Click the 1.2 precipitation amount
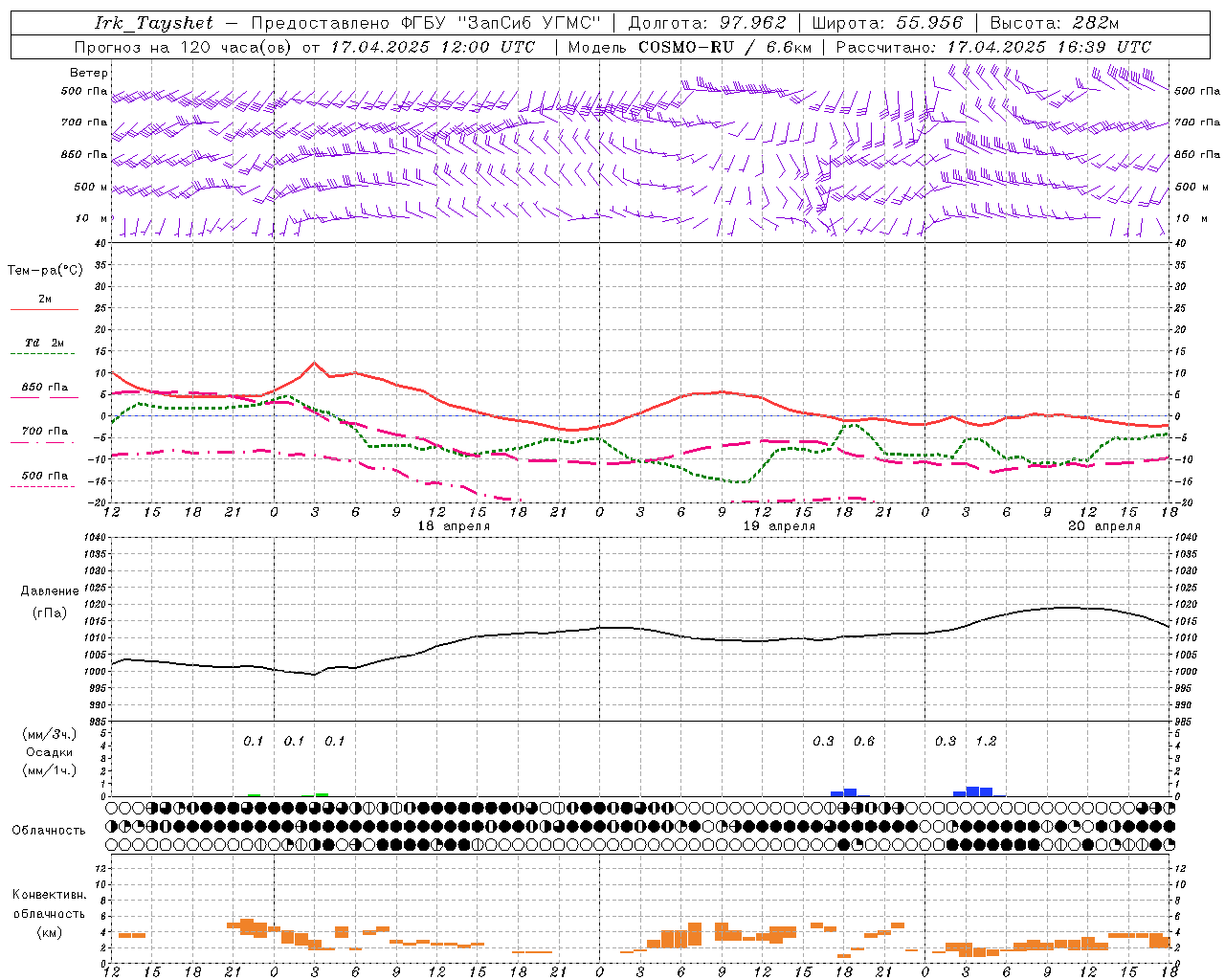 (x=986, y=742)
